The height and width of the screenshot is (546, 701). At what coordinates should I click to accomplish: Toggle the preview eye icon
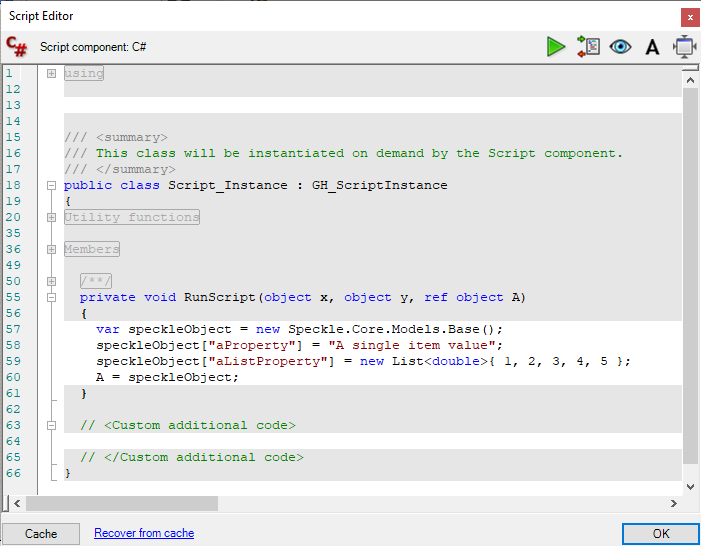coord(621,47)
